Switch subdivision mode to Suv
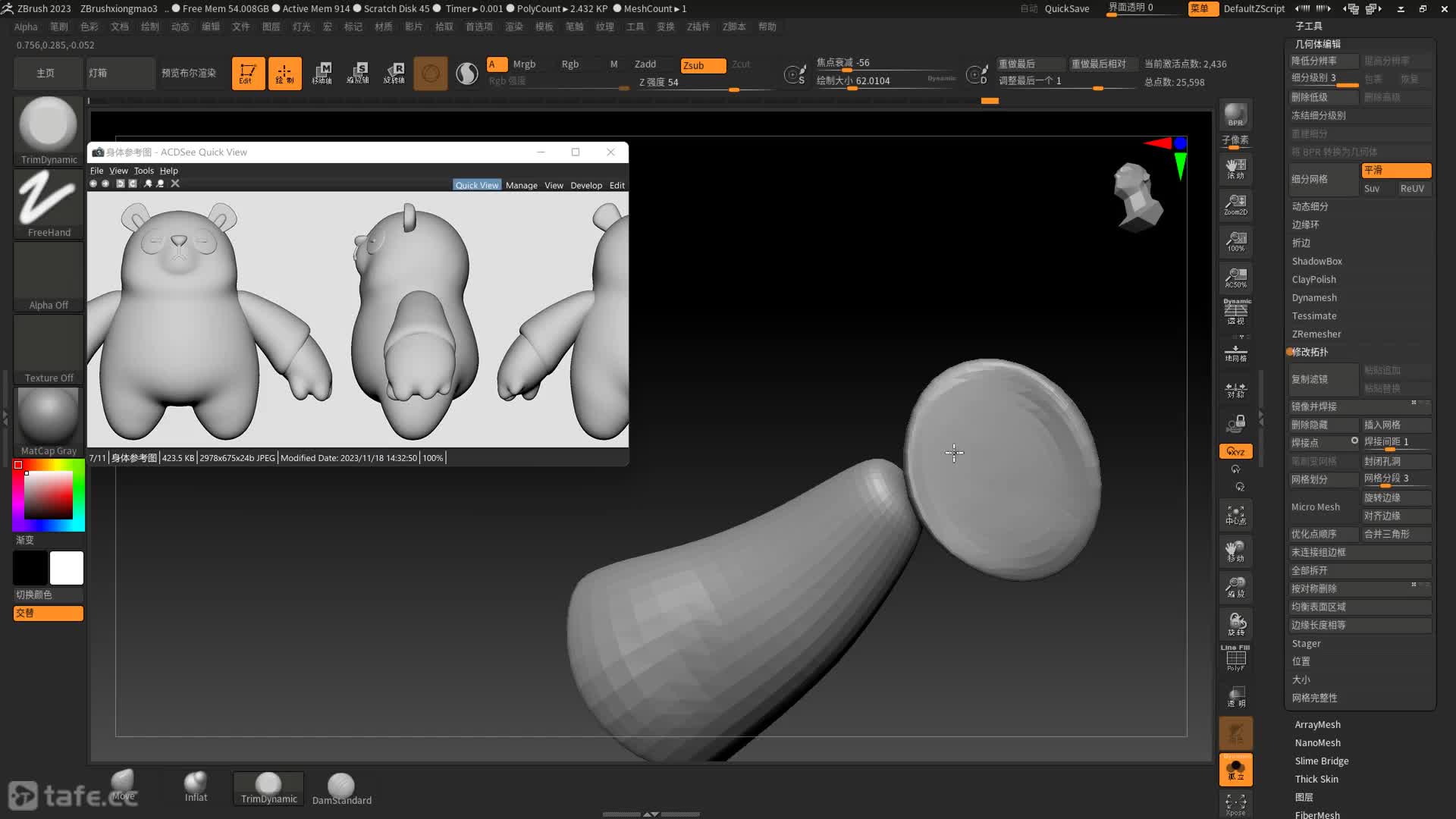 pos(1373,189)
